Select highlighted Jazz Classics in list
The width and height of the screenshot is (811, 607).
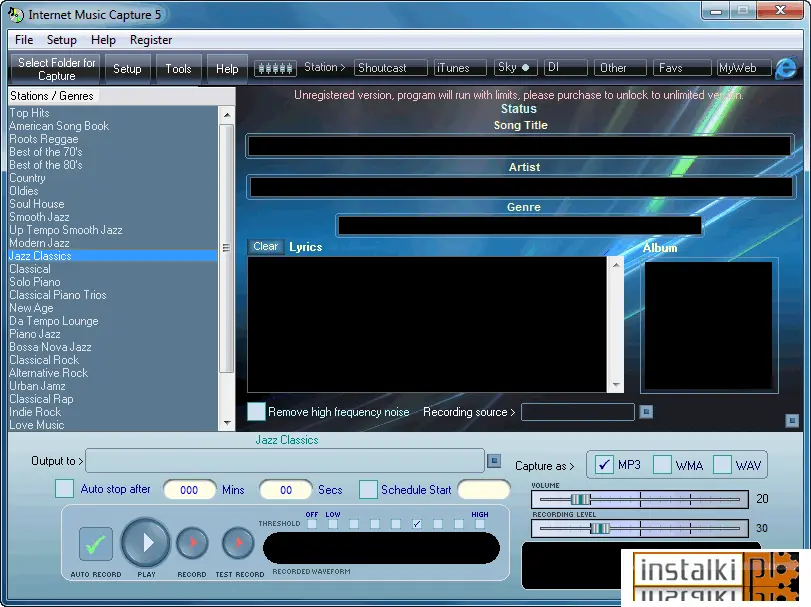tap(113, 255)
